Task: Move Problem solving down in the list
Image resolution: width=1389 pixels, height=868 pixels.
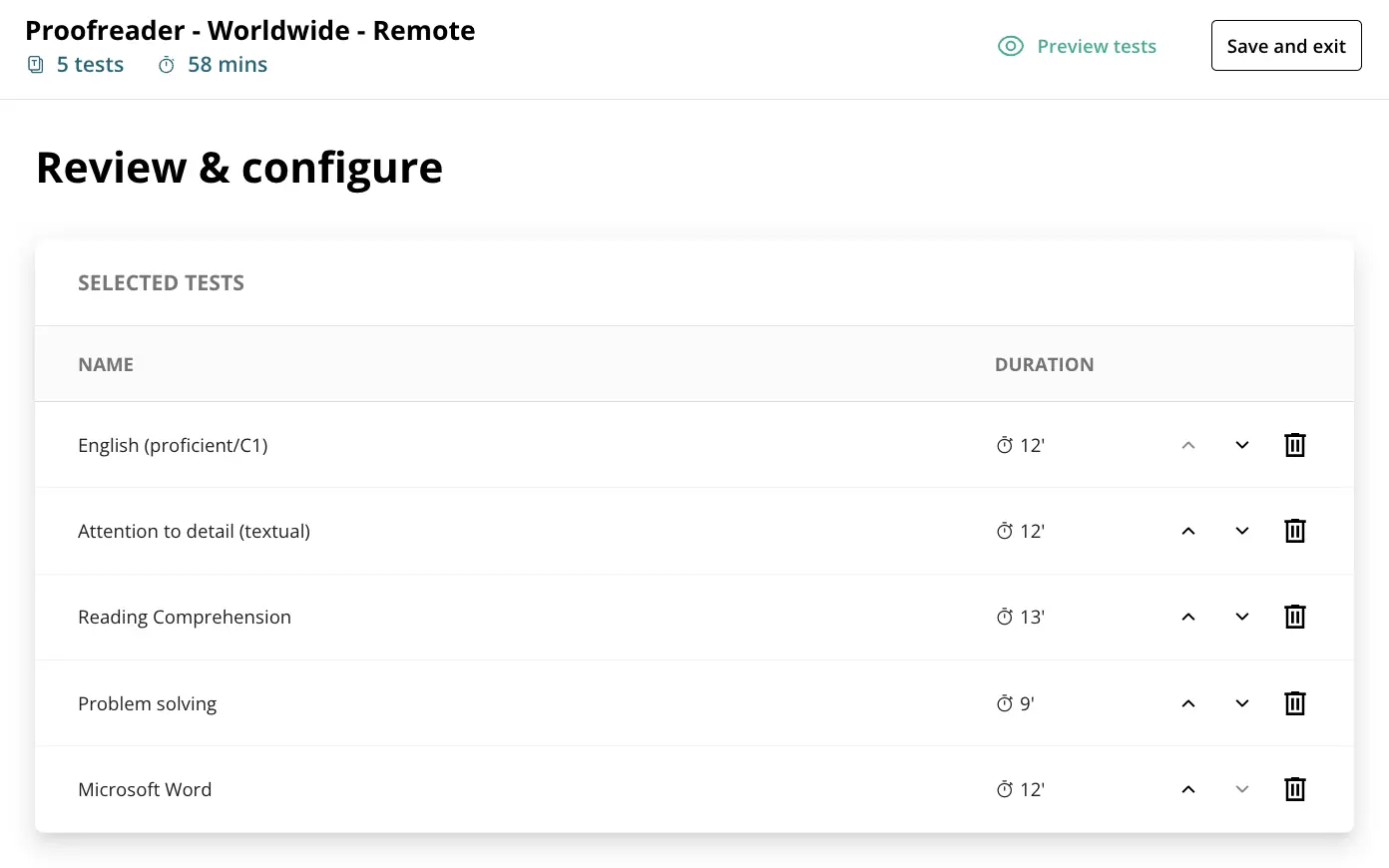Action: (x=1241, y=703)
